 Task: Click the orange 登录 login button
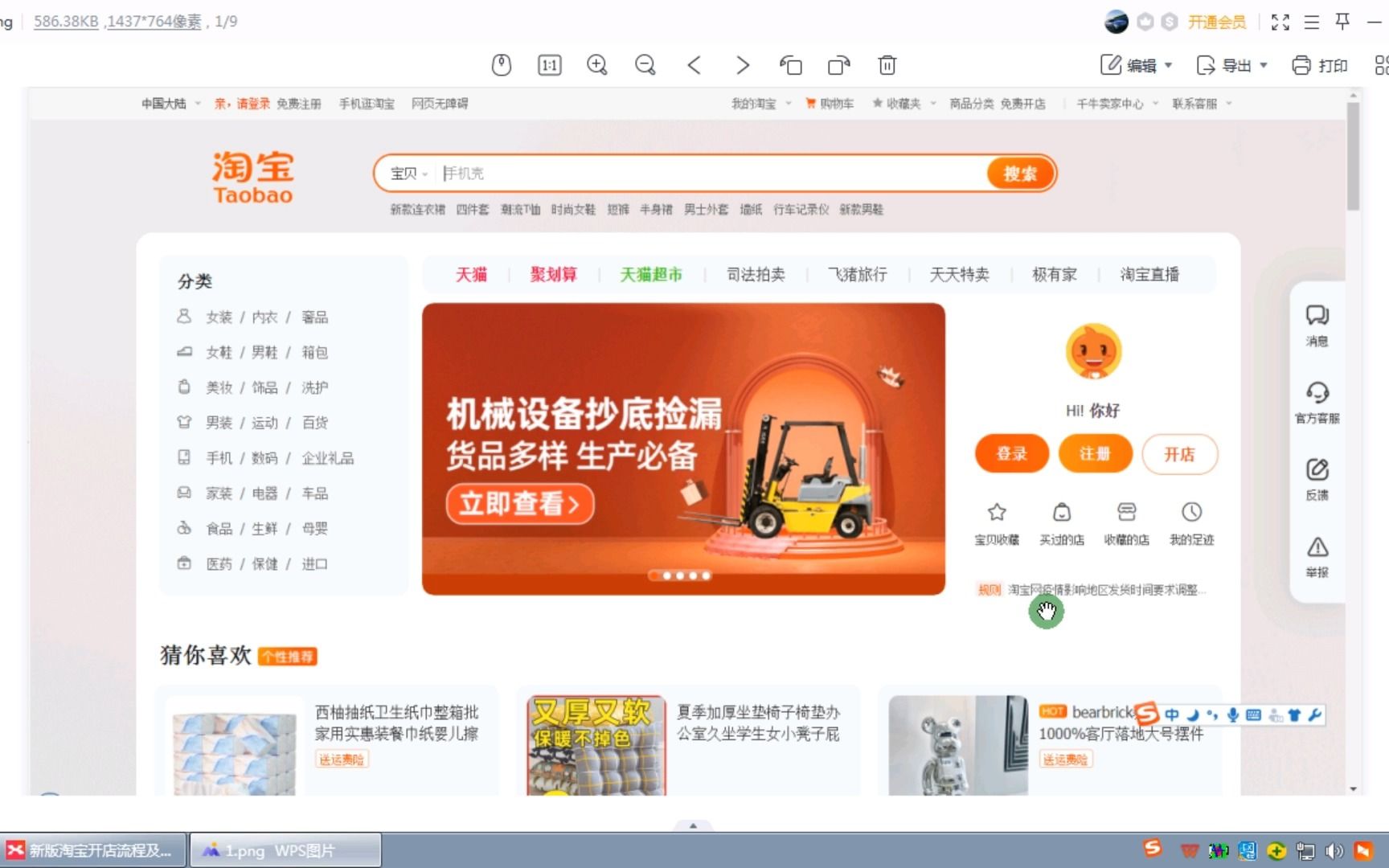(x=1012, y=454)
